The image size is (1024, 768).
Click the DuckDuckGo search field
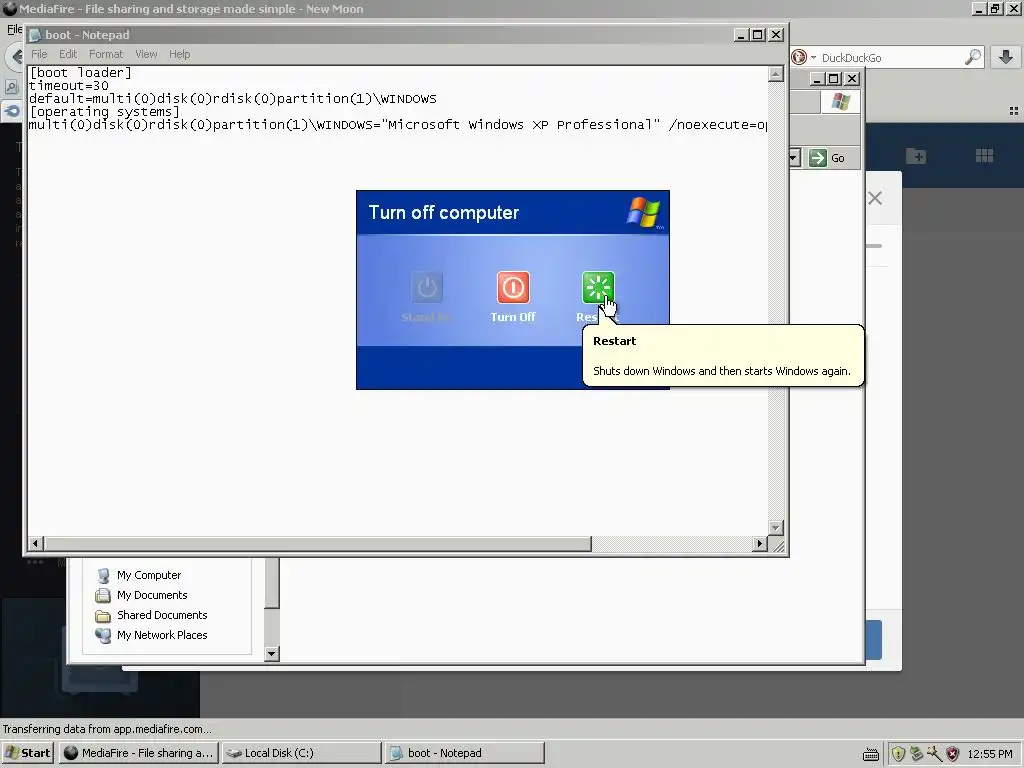point(889,57)
